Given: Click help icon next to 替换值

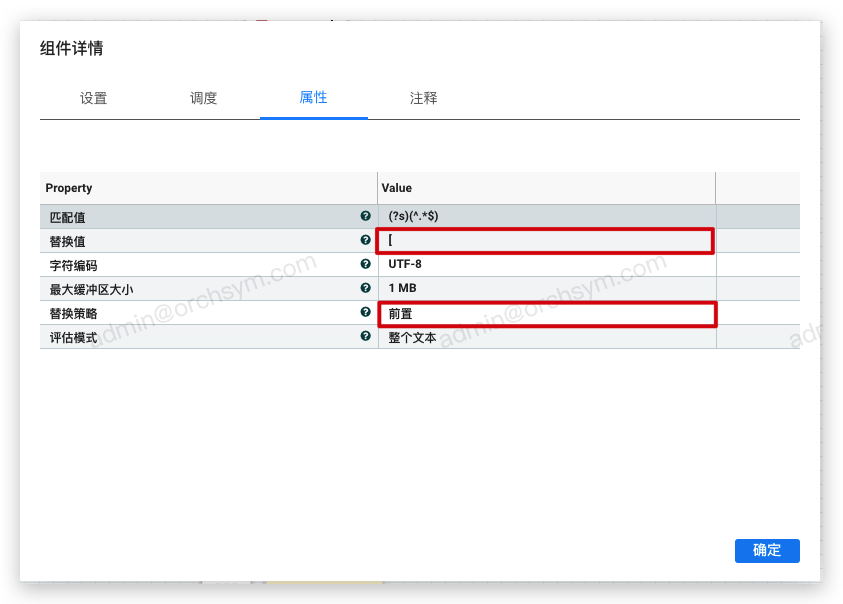Looking at the screenshot, I should pyautogui.click(x=366, y=240).
